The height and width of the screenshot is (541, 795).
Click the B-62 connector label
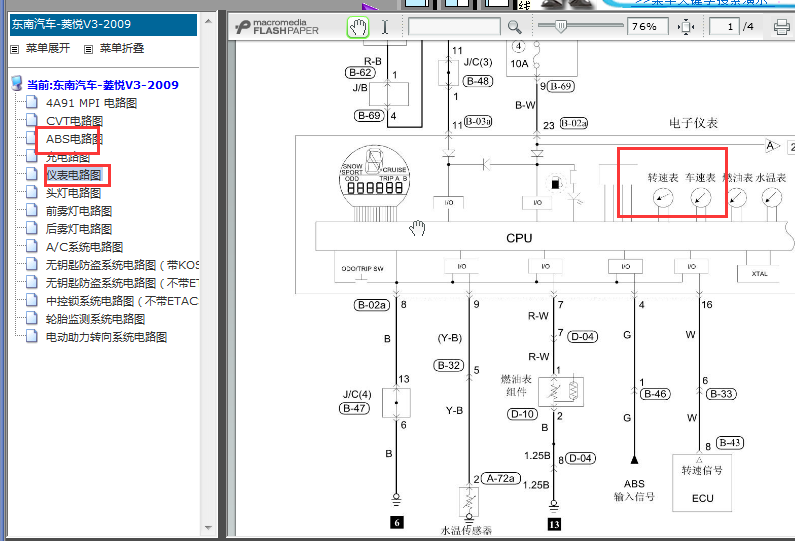(x=360, y=73)
